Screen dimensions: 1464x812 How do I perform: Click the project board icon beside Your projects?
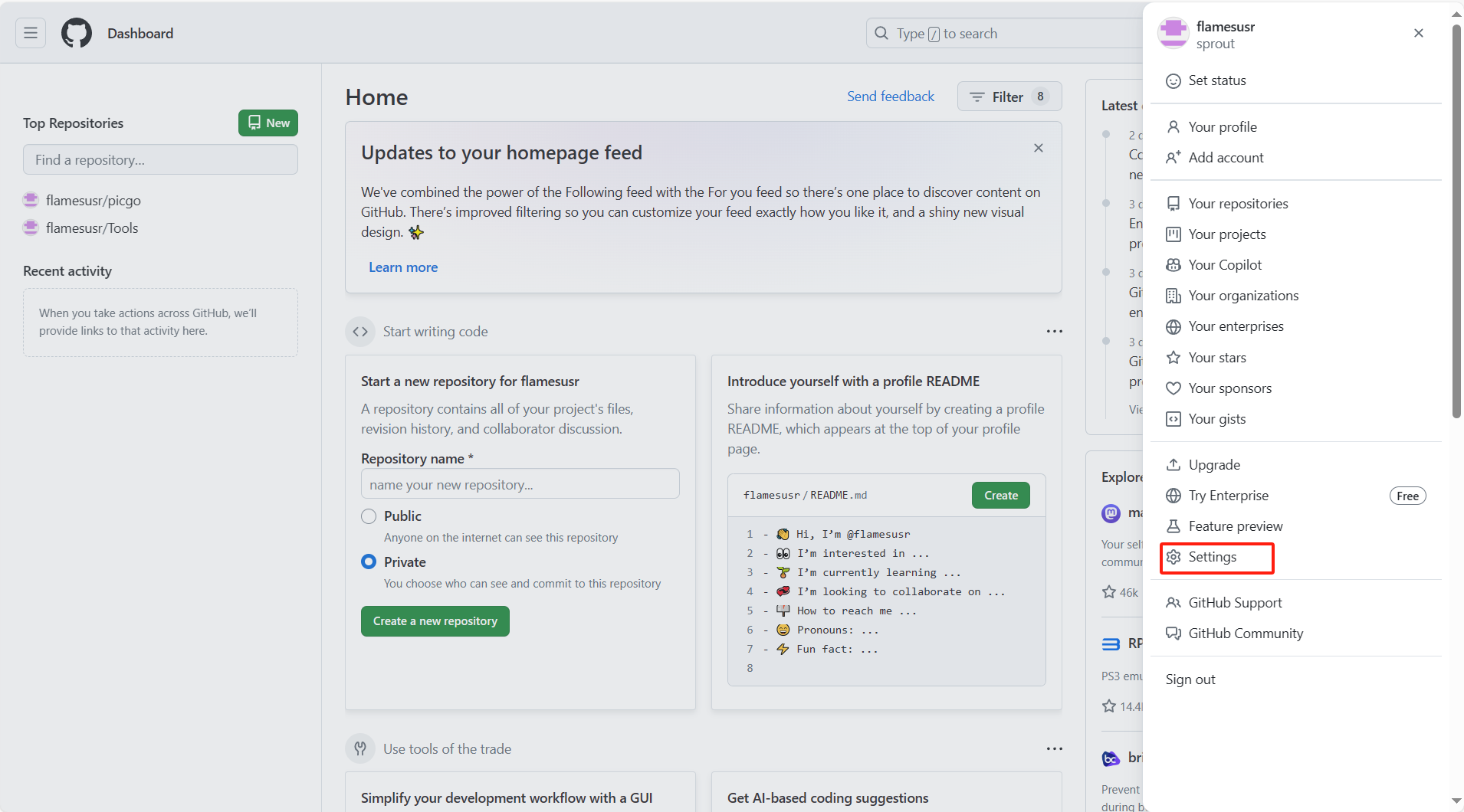(1173, 234)
